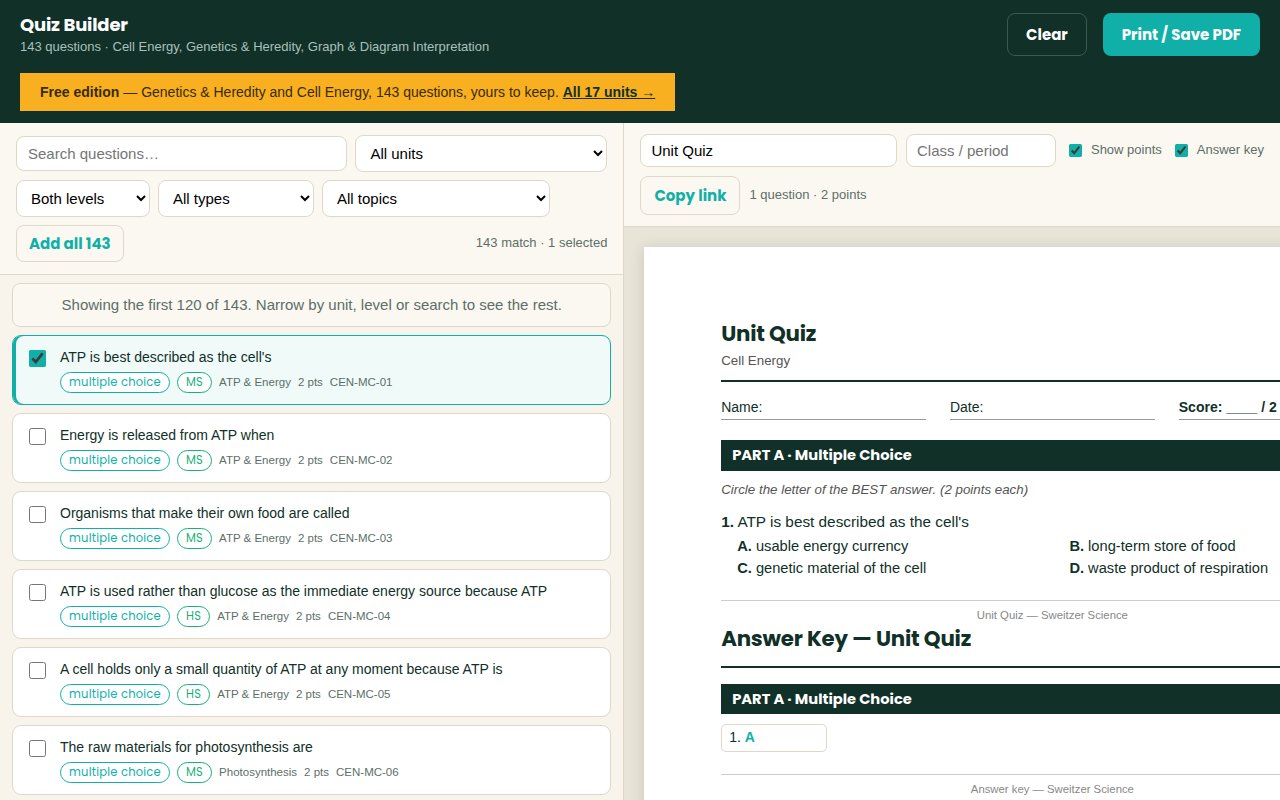Click answer option C 'genetic material of the cell'

[x=832, y=568]
